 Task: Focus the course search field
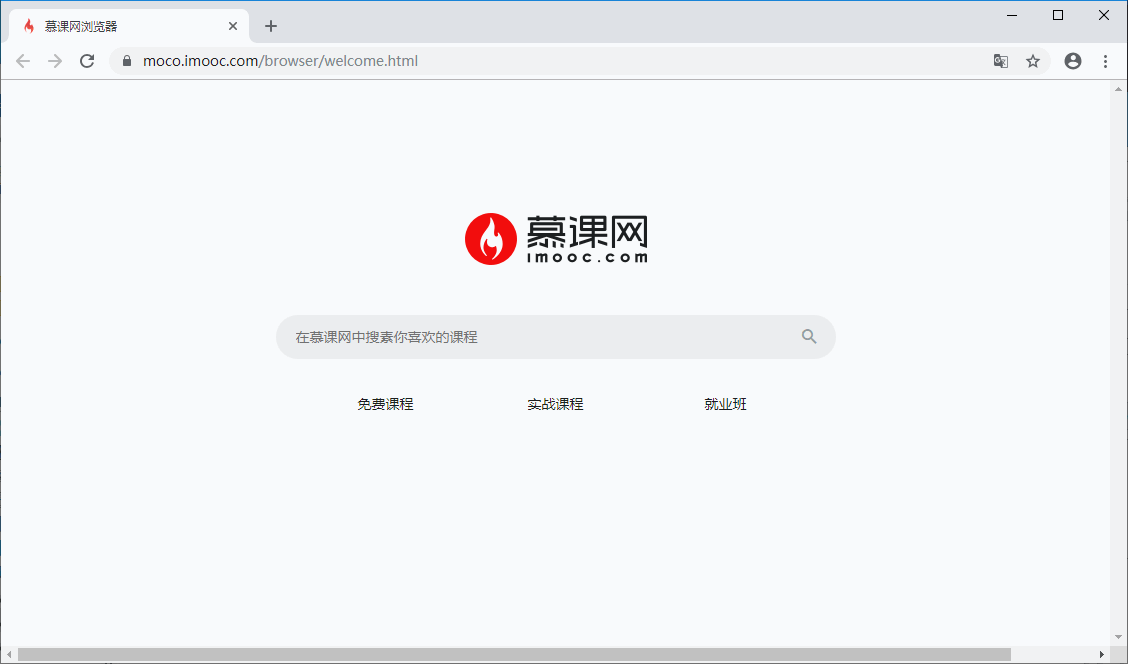[x=555, y=337]
